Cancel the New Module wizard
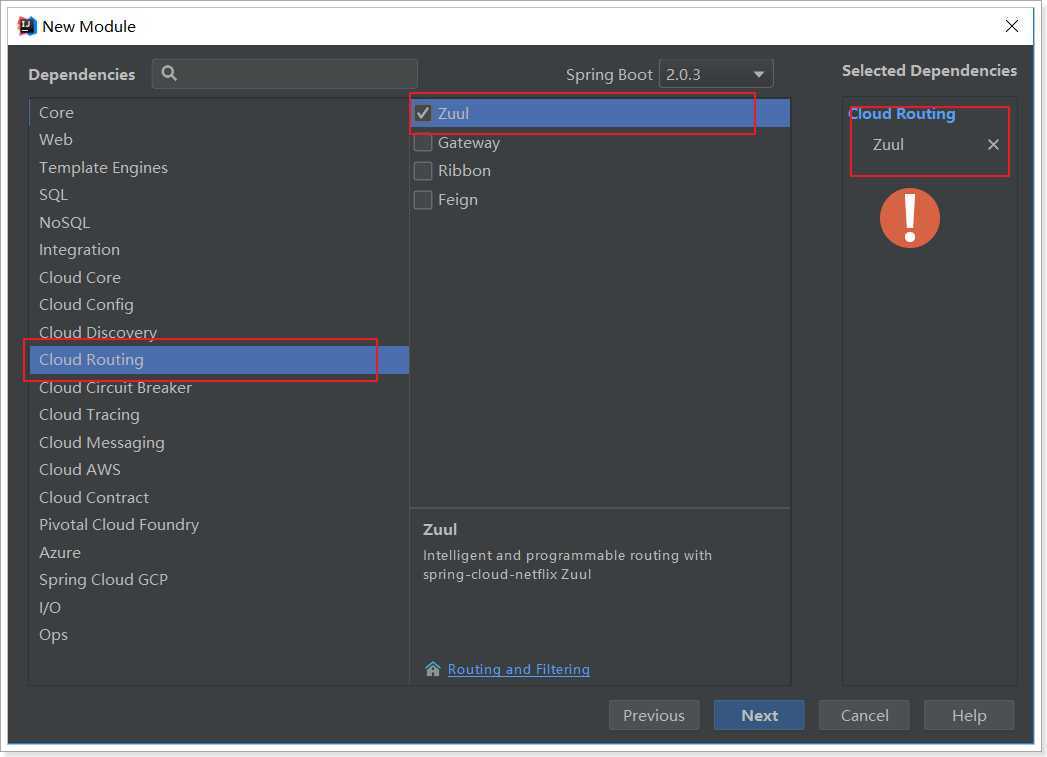The image size is (1047, 757). click(864, 715)
